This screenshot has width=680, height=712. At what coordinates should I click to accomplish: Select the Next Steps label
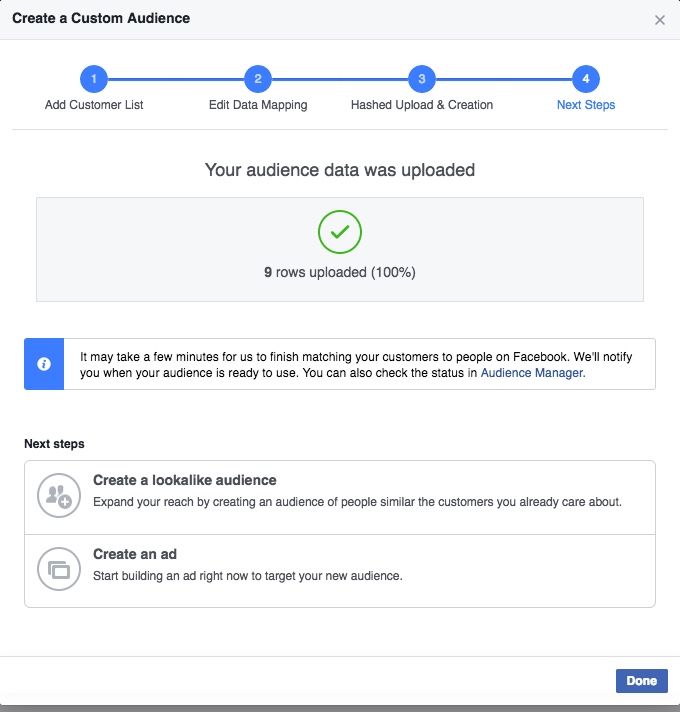coord(586,105)
